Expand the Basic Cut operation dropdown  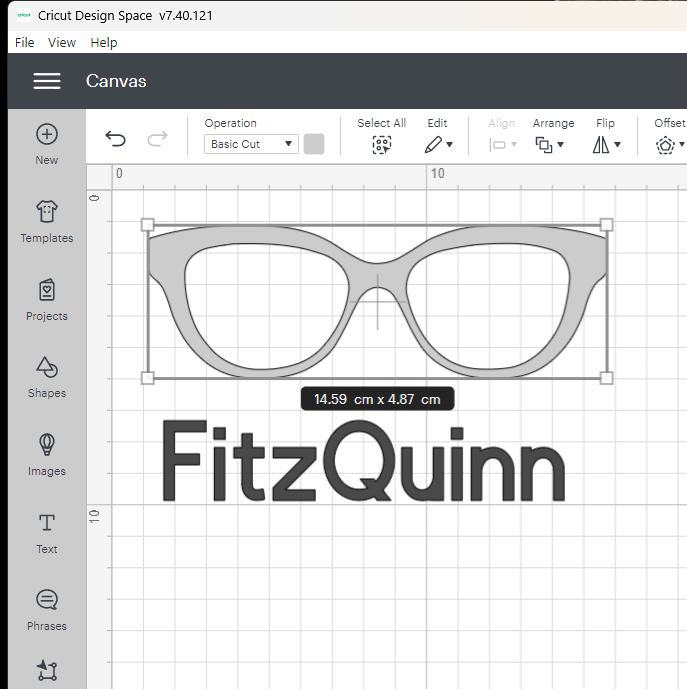[x=252, y=144]
